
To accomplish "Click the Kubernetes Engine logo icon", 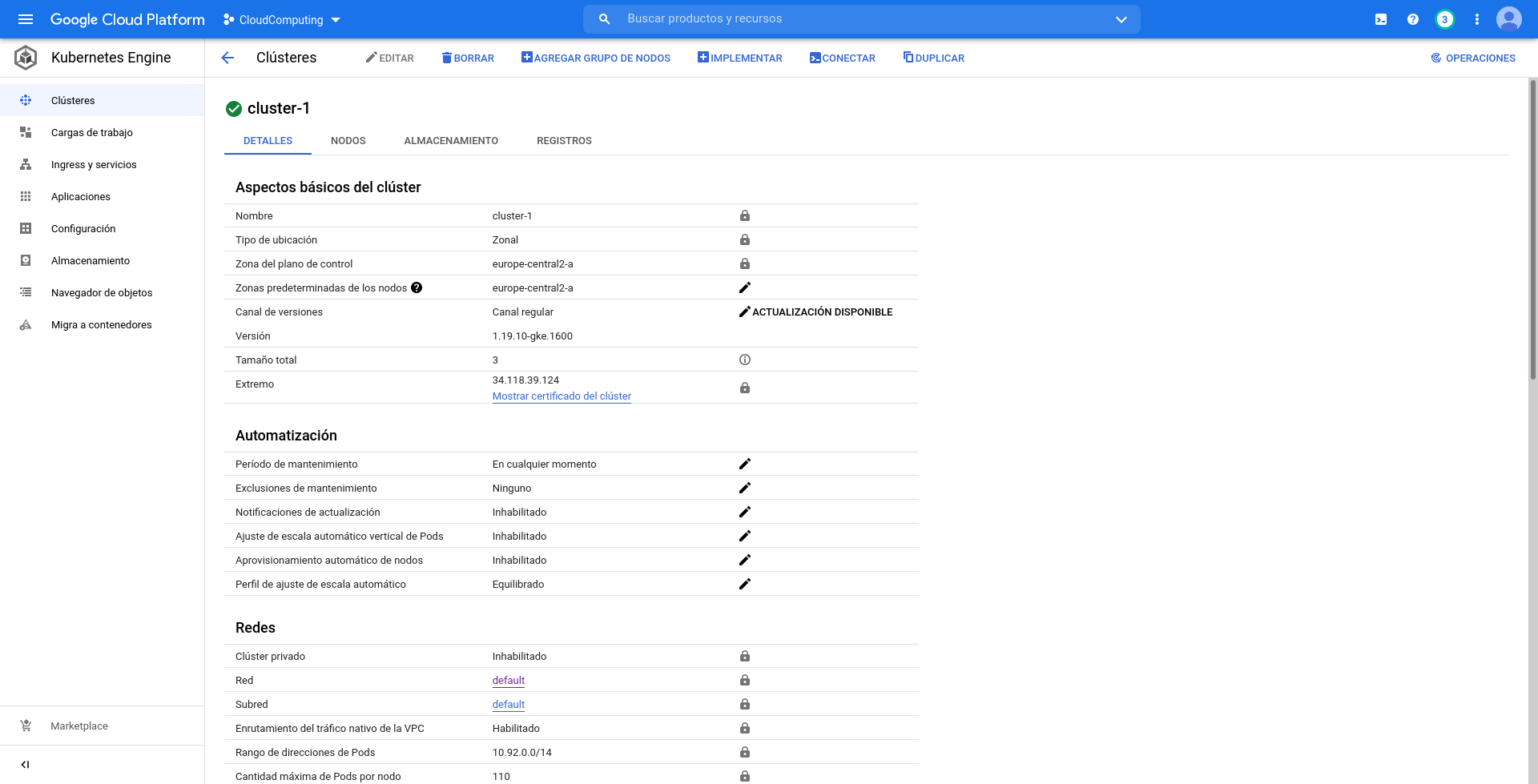I will [26, 58].
